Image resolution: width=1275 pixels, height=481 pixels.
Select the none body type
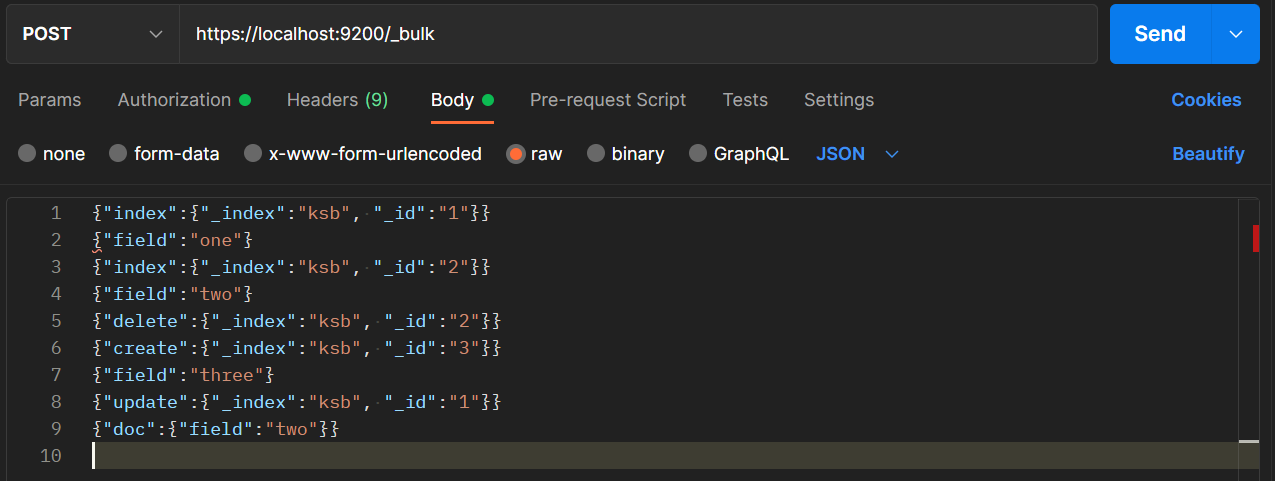[52, 154]
